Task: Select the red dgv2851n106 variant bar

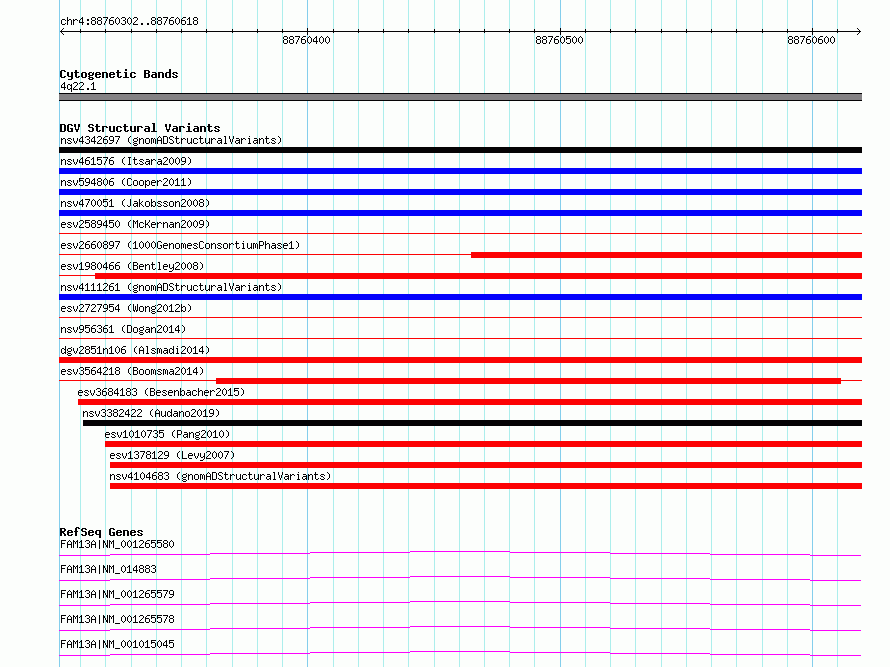Action: point(460,360)
